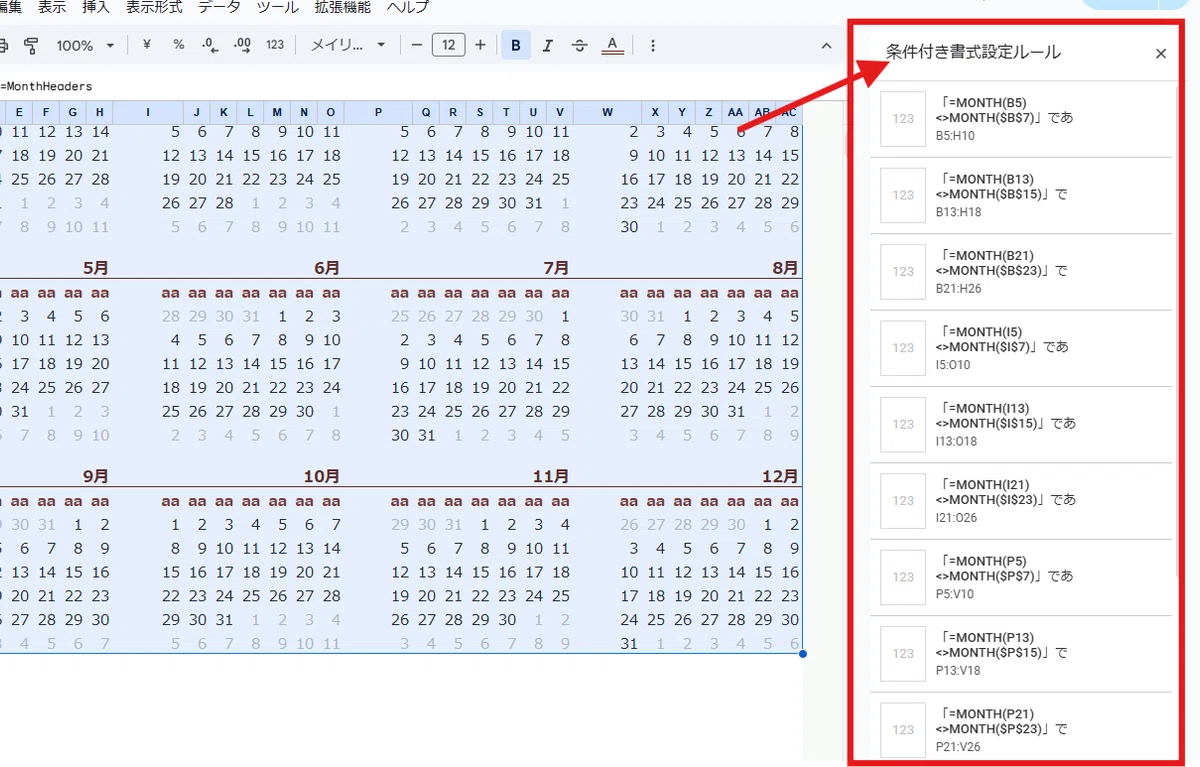Select column header I
This screenshot has width=1200, height=767.
149,112
